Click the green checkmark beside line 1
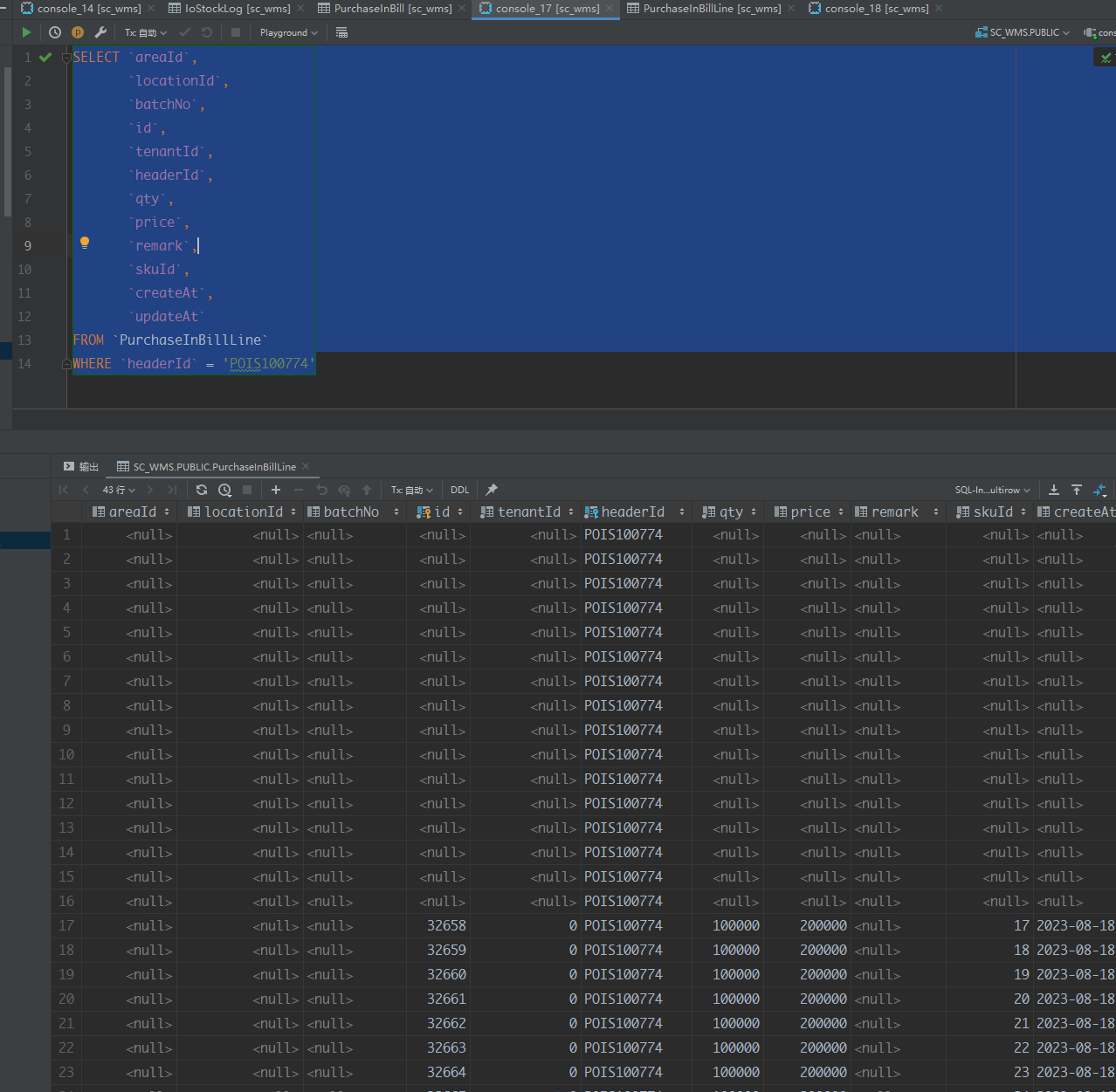This screenshot has height=1092, width=1116. [x=45, y=58]
